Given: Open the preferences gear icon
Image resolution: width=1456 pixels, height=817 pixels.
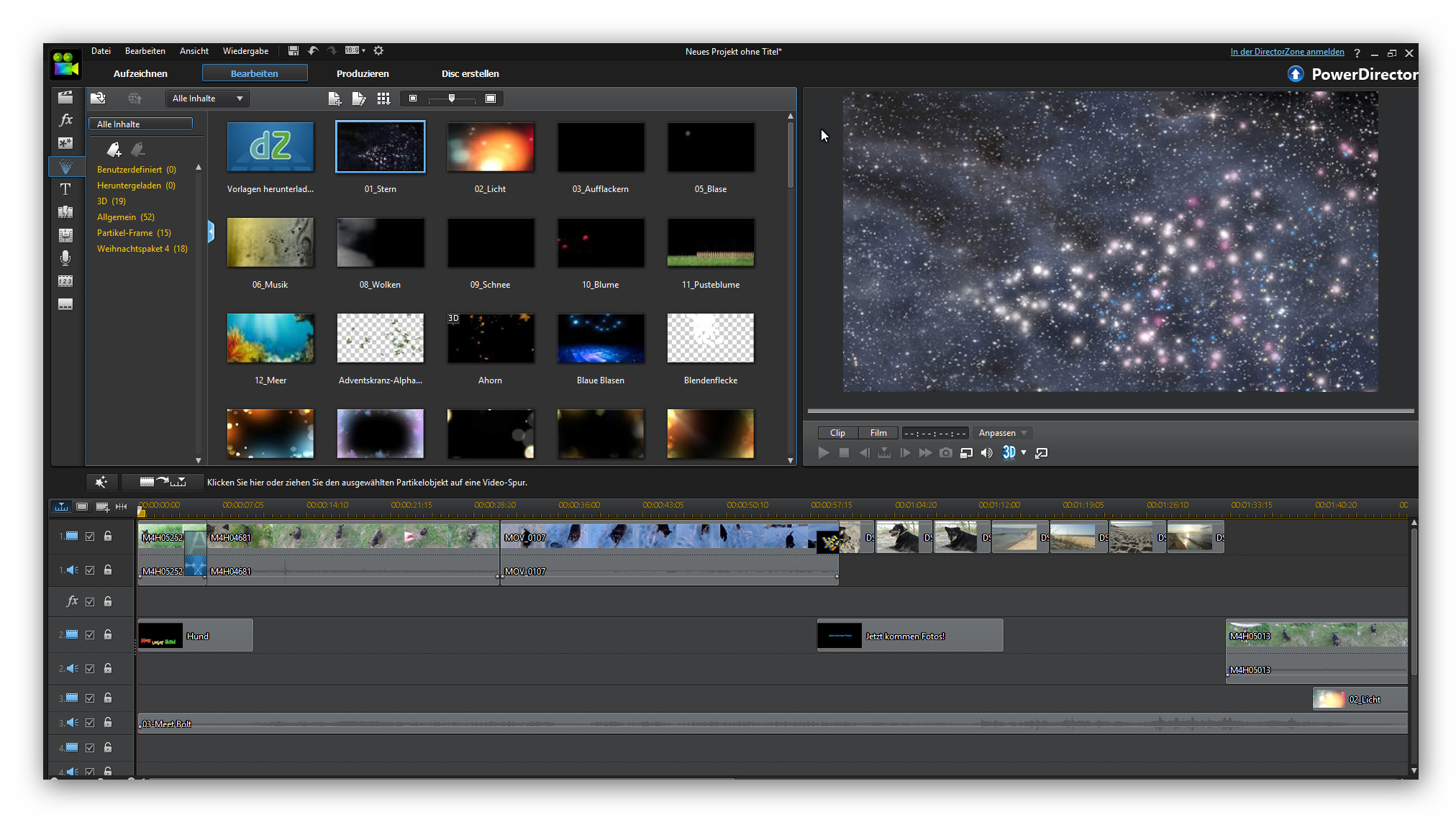Looking at the screenshot, I should click(x=378, y=50).
